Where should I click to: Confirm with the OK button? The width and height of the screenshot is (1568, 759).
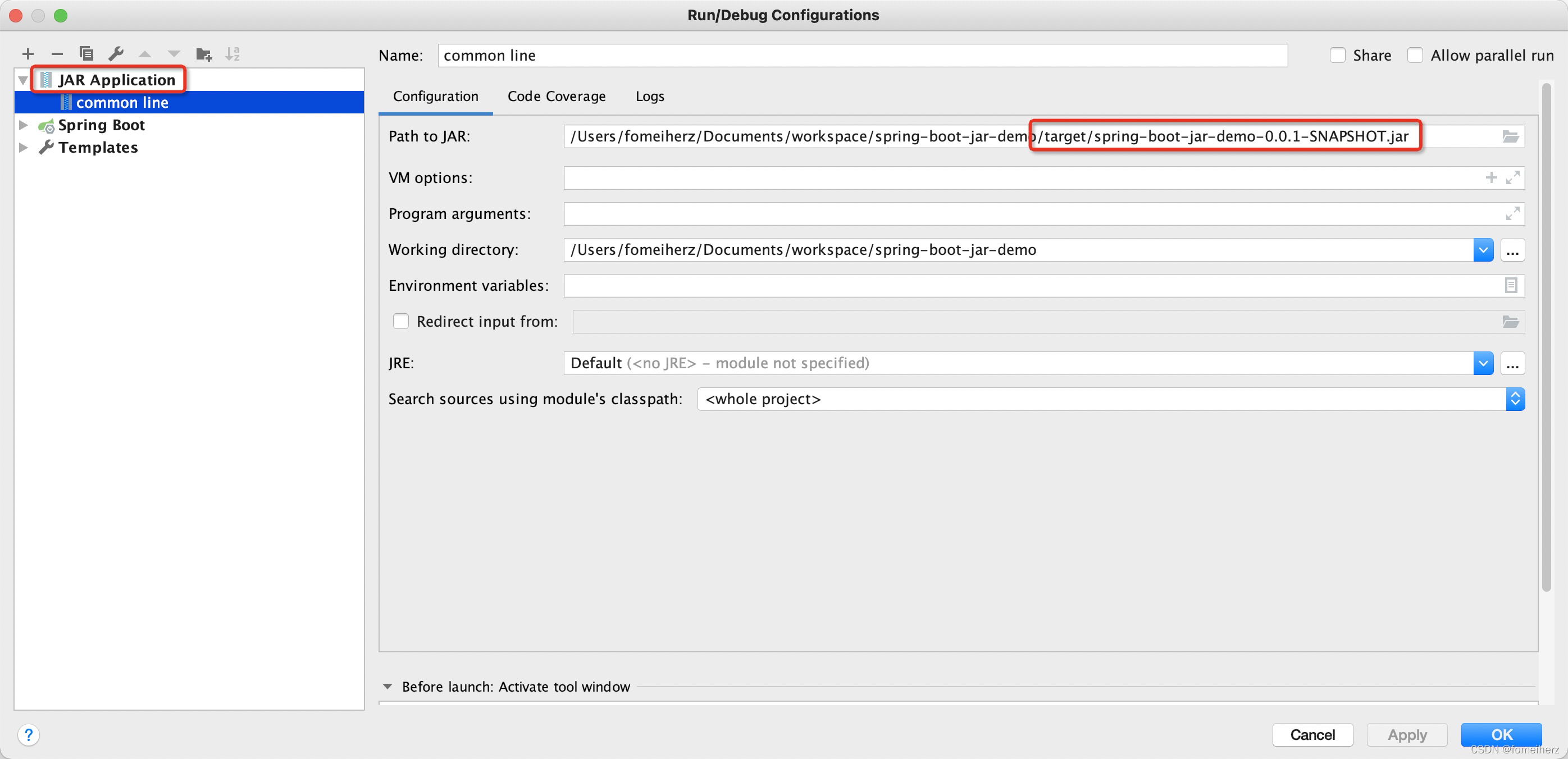1502,735
